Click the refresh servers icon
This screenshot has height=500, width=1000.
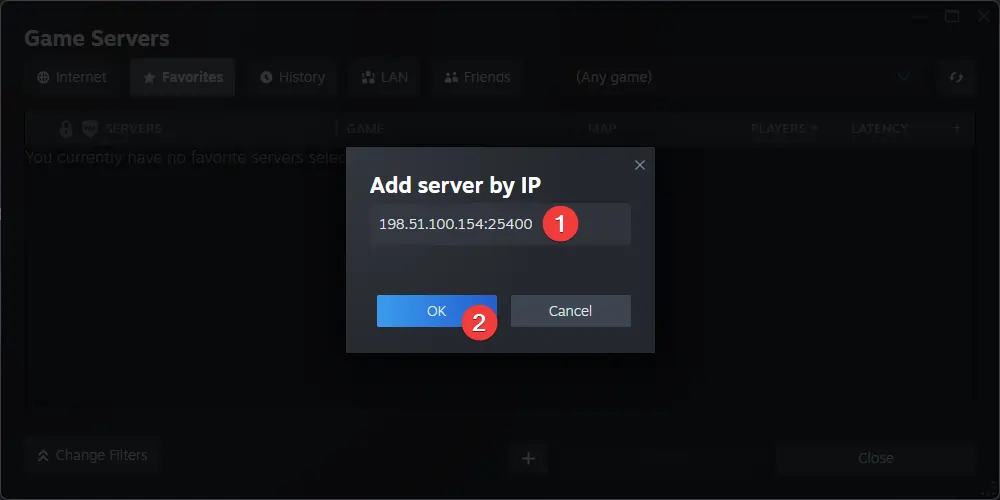coord(956,77)
